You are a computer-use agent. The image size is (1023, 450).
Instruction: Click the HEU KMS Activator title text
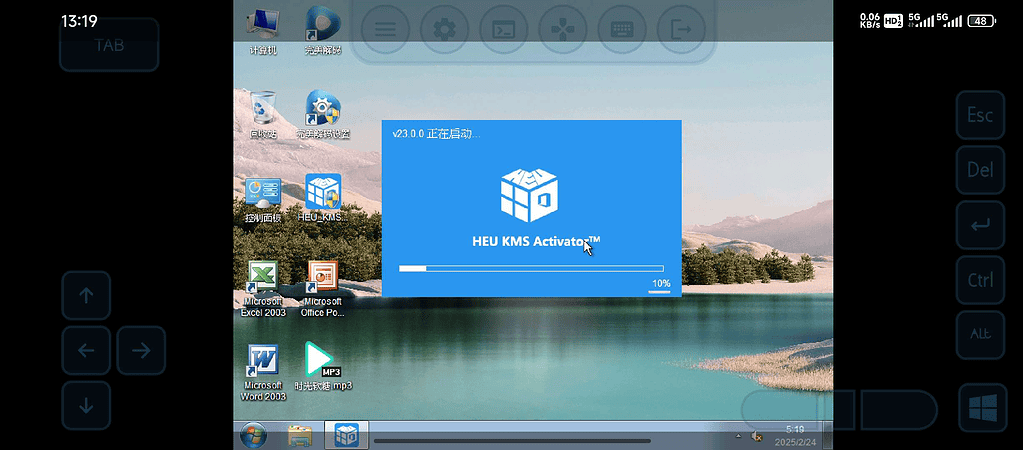[x=536, y=241]
